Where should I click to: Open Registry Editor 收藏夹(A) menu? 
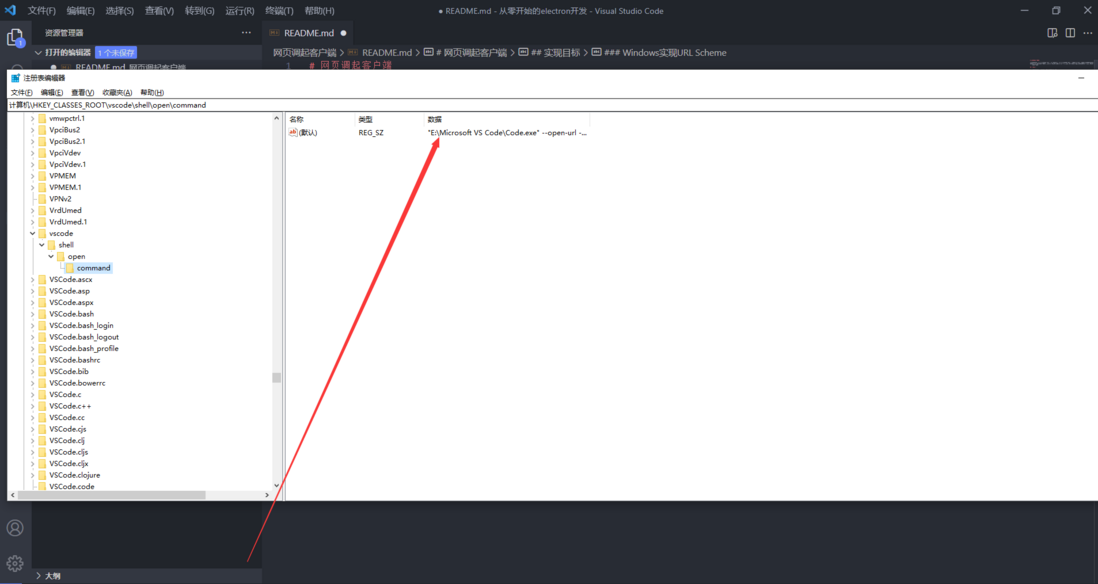tap(117, 92)
